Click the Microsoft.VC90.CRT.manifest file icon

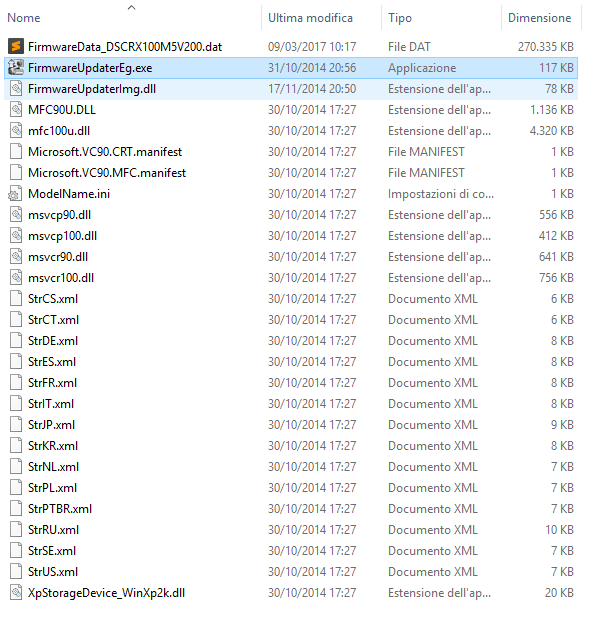(x=15, y=152)
